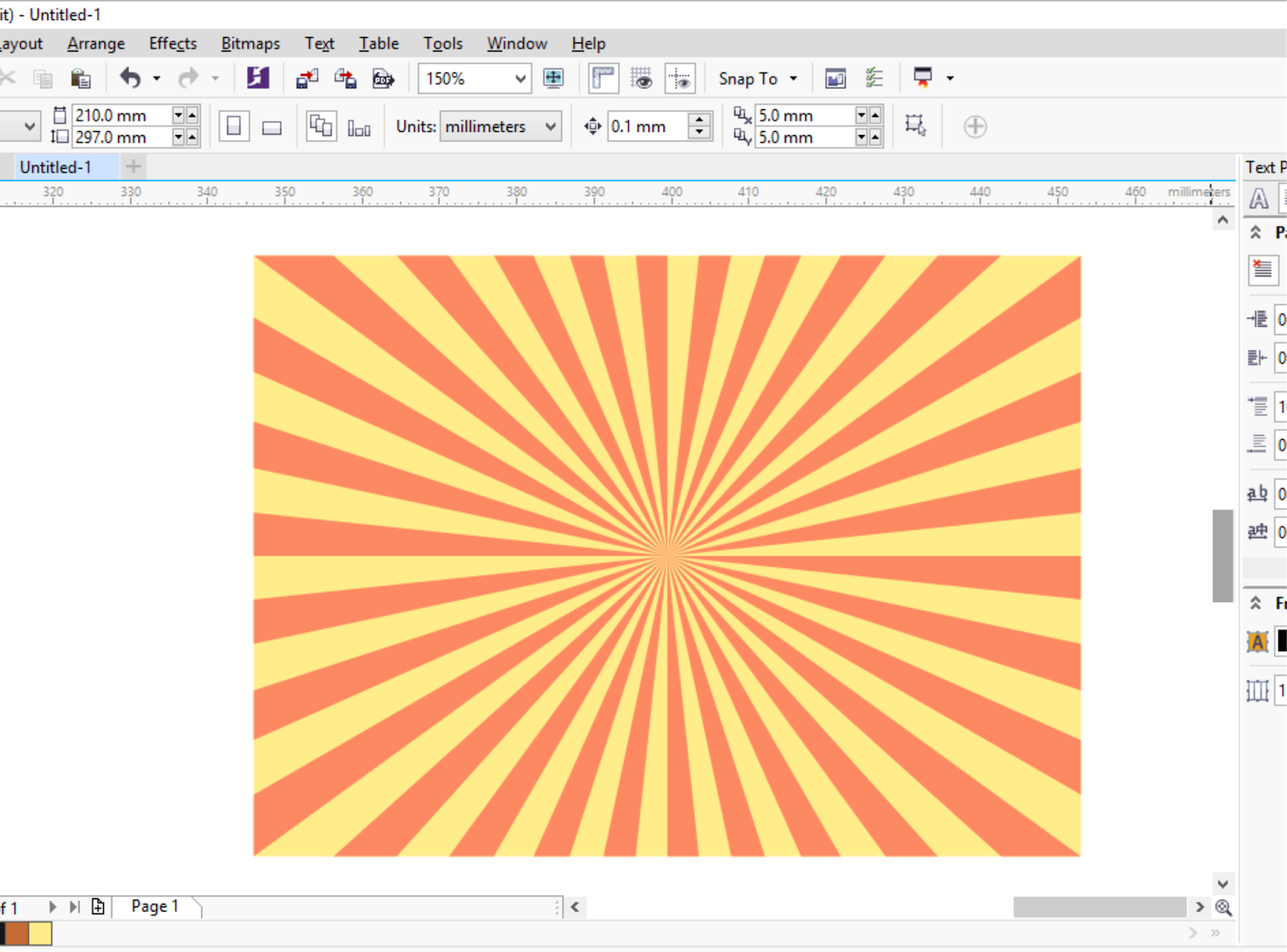1287x952 pixels.
Task: Toggle All Pages layout button
Action: tap(321, 126)
